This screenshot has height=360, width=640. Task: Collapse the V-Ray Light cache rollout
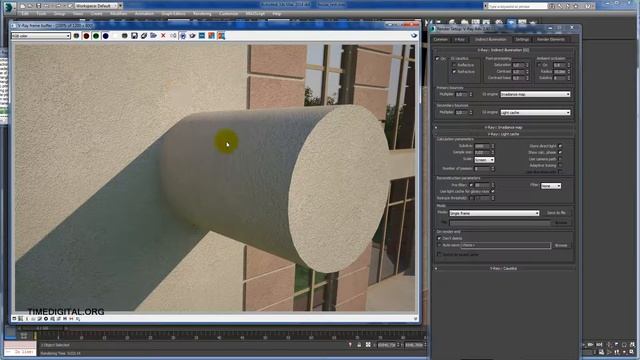click(x=504, y=134)
